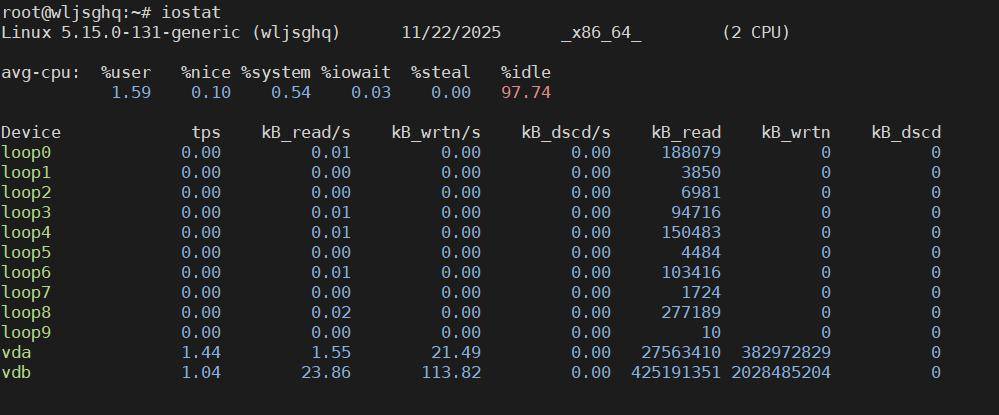Select vda tps value 1.44

point(201,353)
